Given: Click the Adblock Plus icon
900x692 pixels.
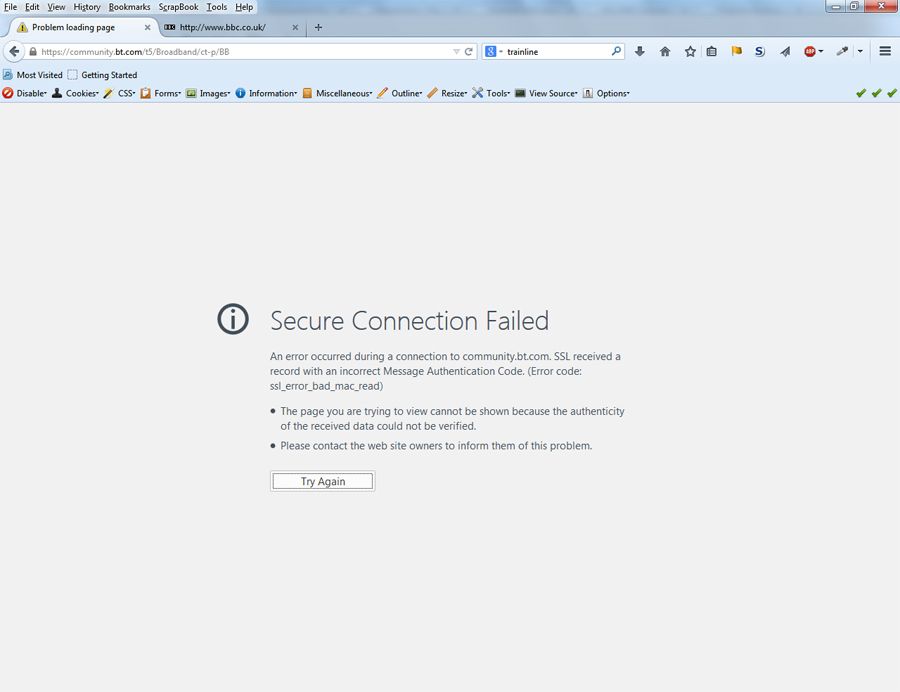Looking at the screenshot, I should pyautogui.click(x=810, y=51).
